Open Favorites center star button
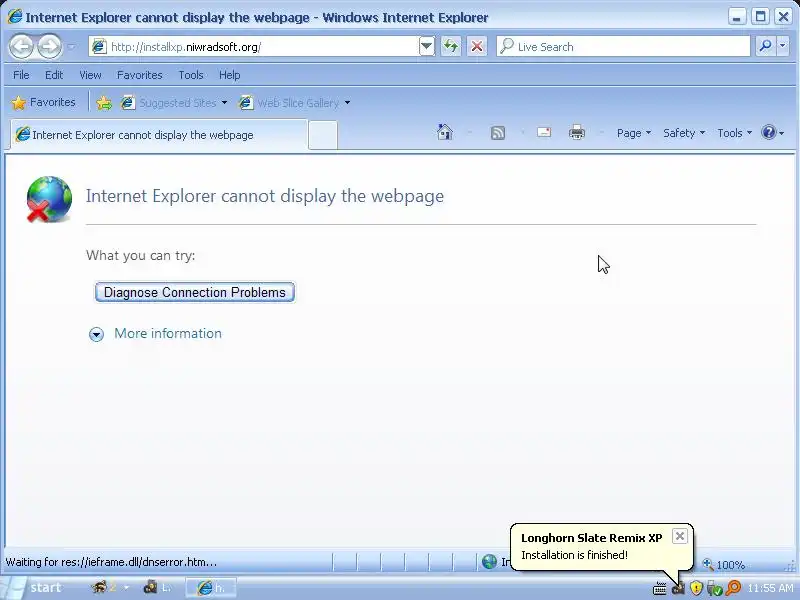The height and width of the screenshot is (600, 800). [x=43, y=103]
